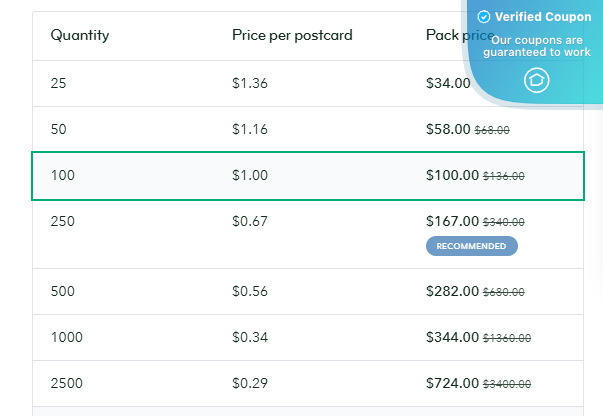Screen dimensions: 603x416
Task: Click the $0.56 per postcard price
Action: (250, 291)
